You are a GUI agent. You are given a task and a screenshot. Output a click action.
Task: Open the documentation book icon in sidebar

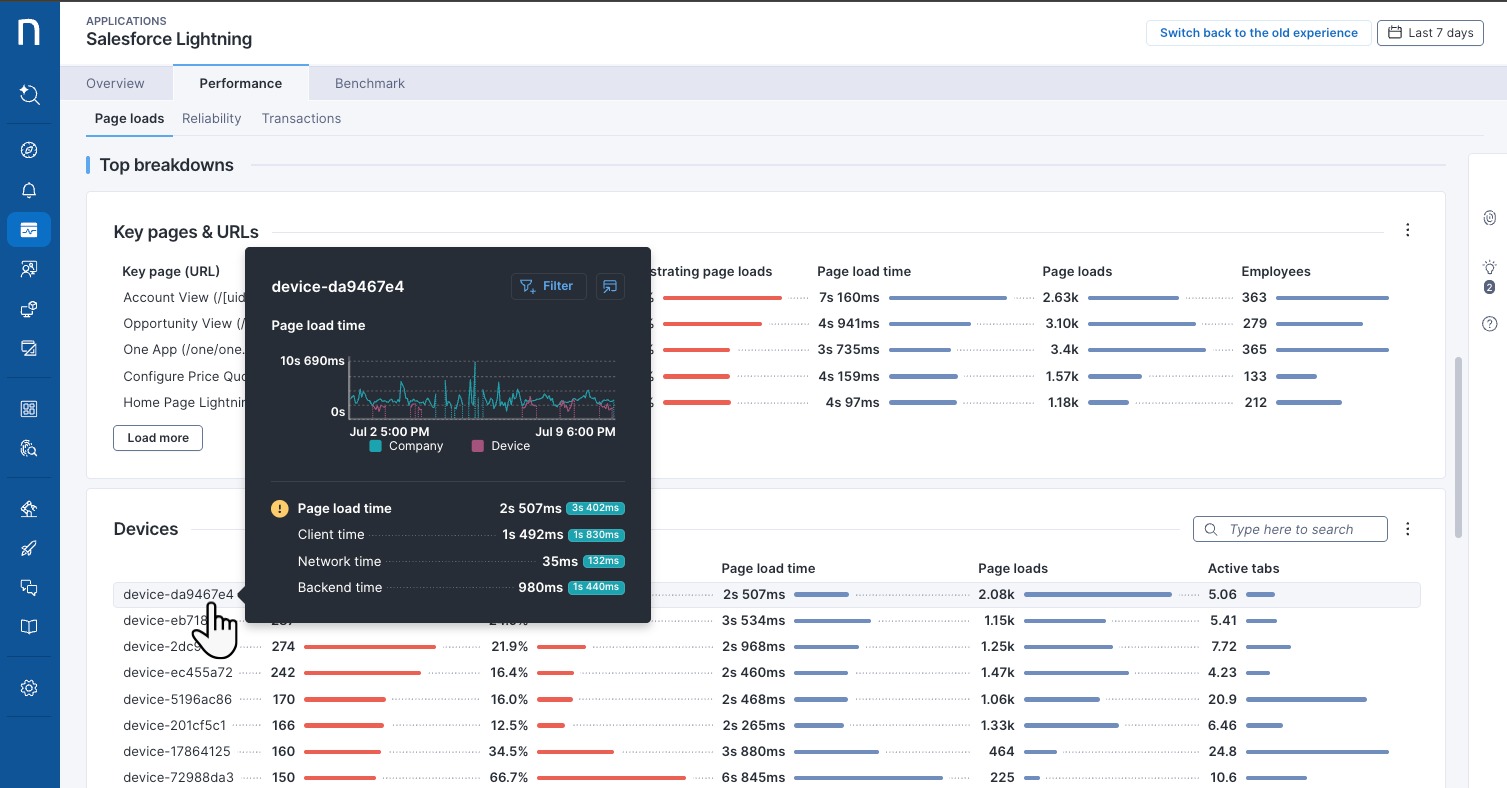point(29,627)
